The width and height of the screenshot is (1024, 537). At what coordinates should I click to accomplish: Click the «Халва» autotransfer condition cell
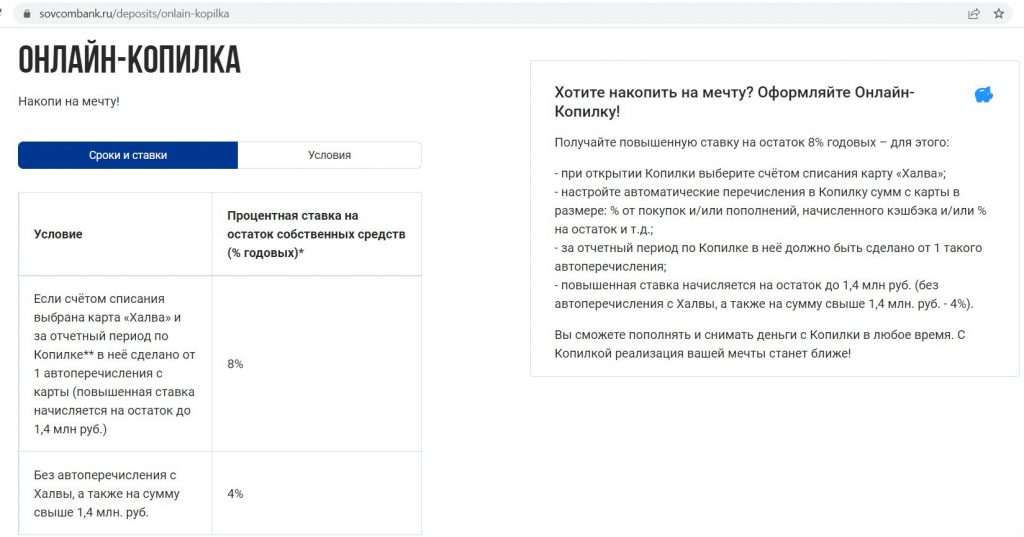pos(114,364)
